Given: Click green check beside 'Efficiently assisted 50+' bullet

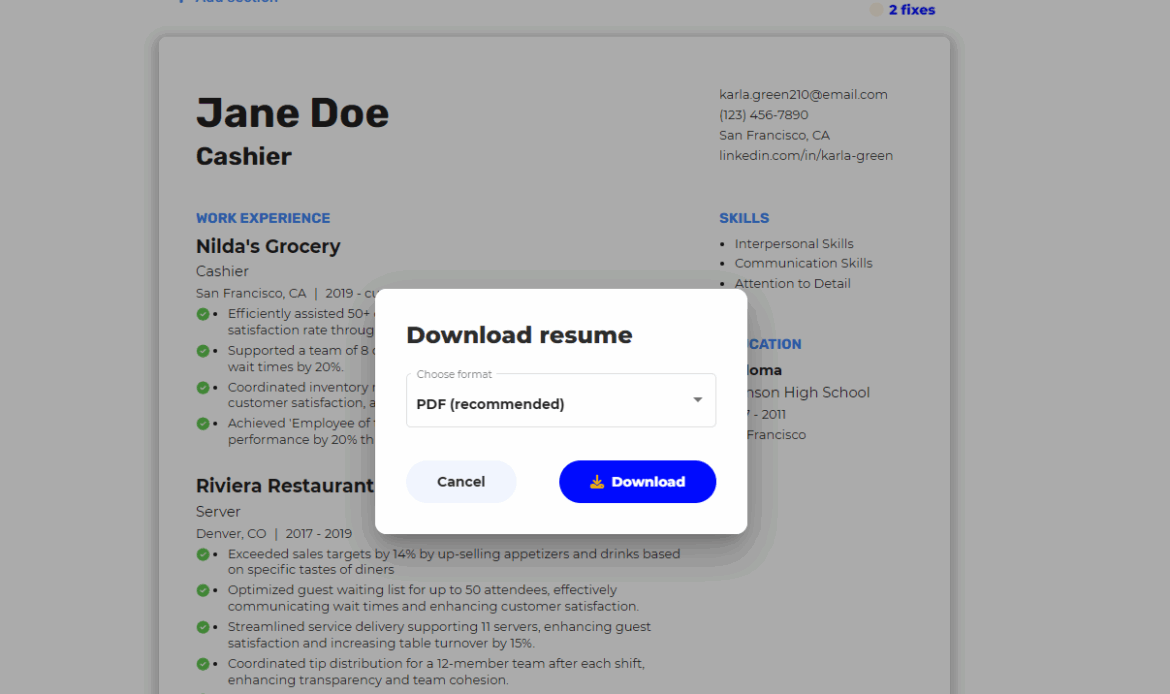Looking at the screenshot, I should [203, 314].
